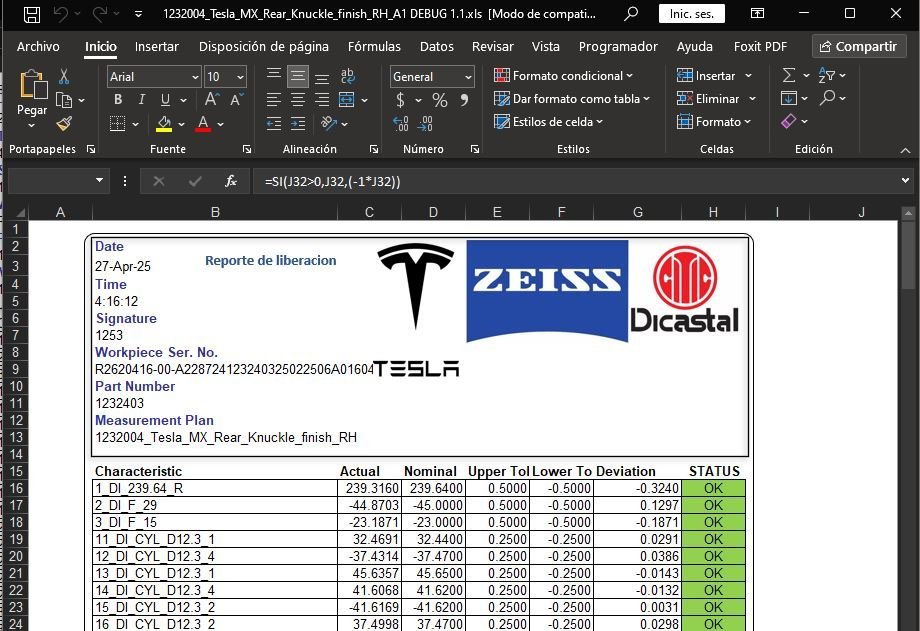Align text to the middle vertically

coord(297,76)
